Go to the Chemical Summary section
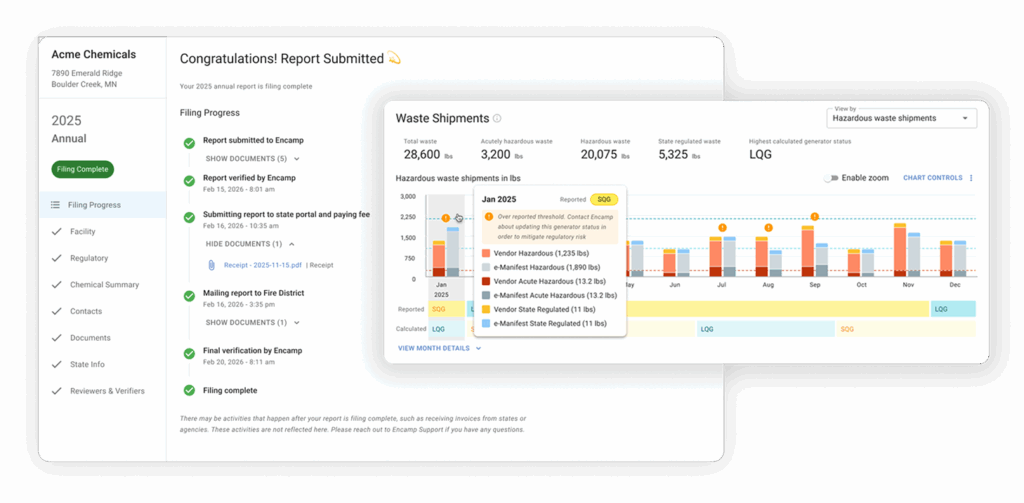The image size is (1024, 503). click(104, 285)
